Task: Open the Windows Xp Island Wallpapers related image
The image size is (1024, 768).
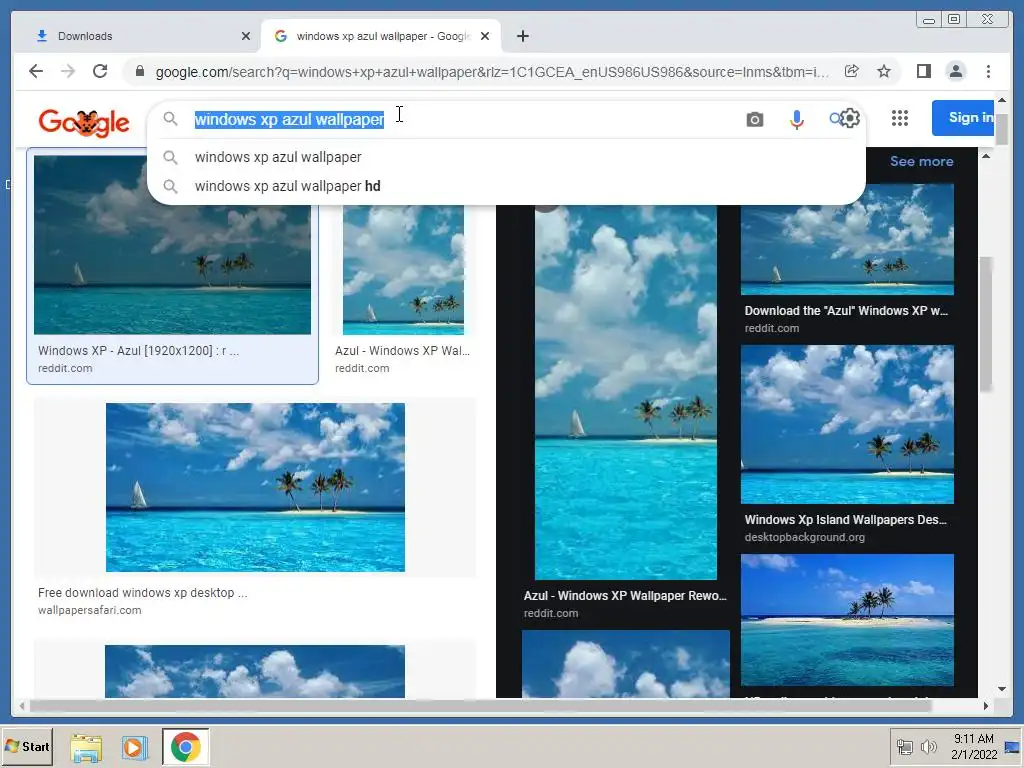Action: 847,424
